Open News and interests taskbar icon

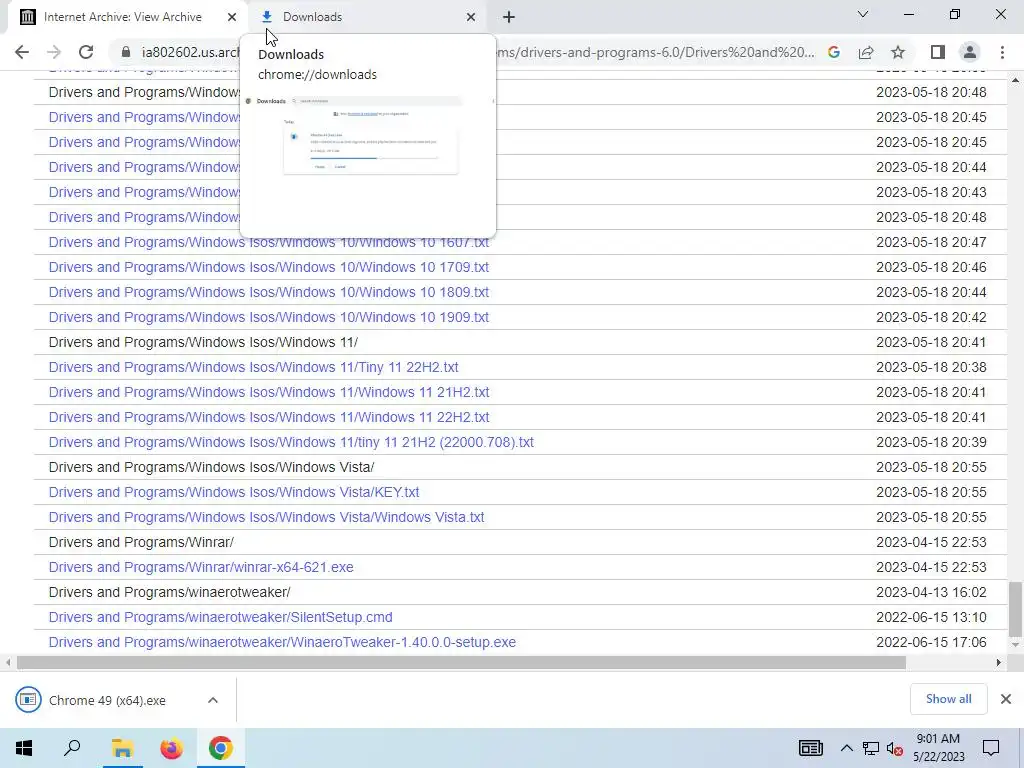point(810,748)
